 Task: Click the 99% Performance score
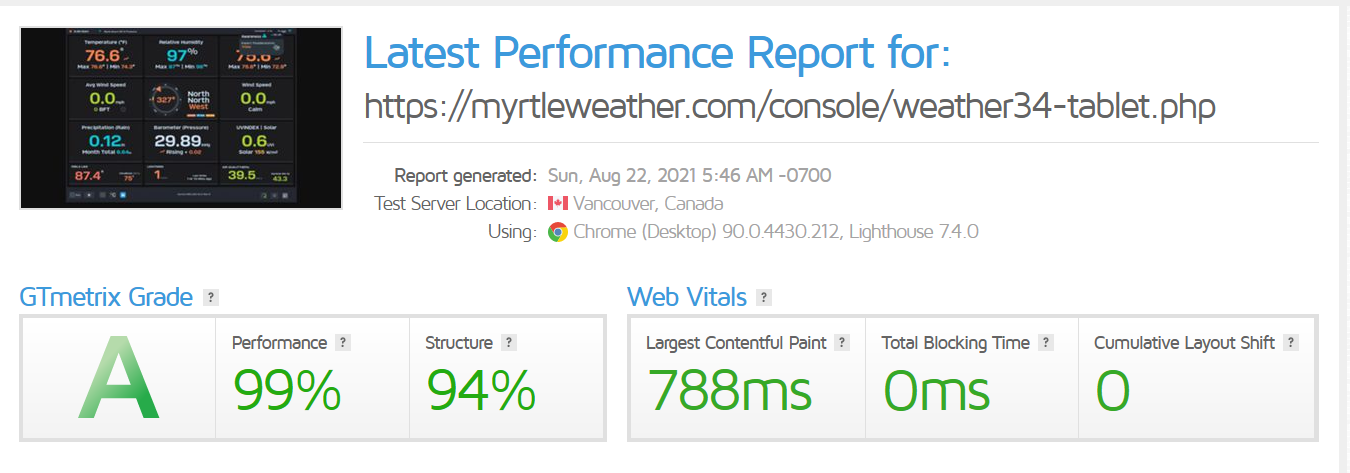pyautogui.click(x=287, y=390)
